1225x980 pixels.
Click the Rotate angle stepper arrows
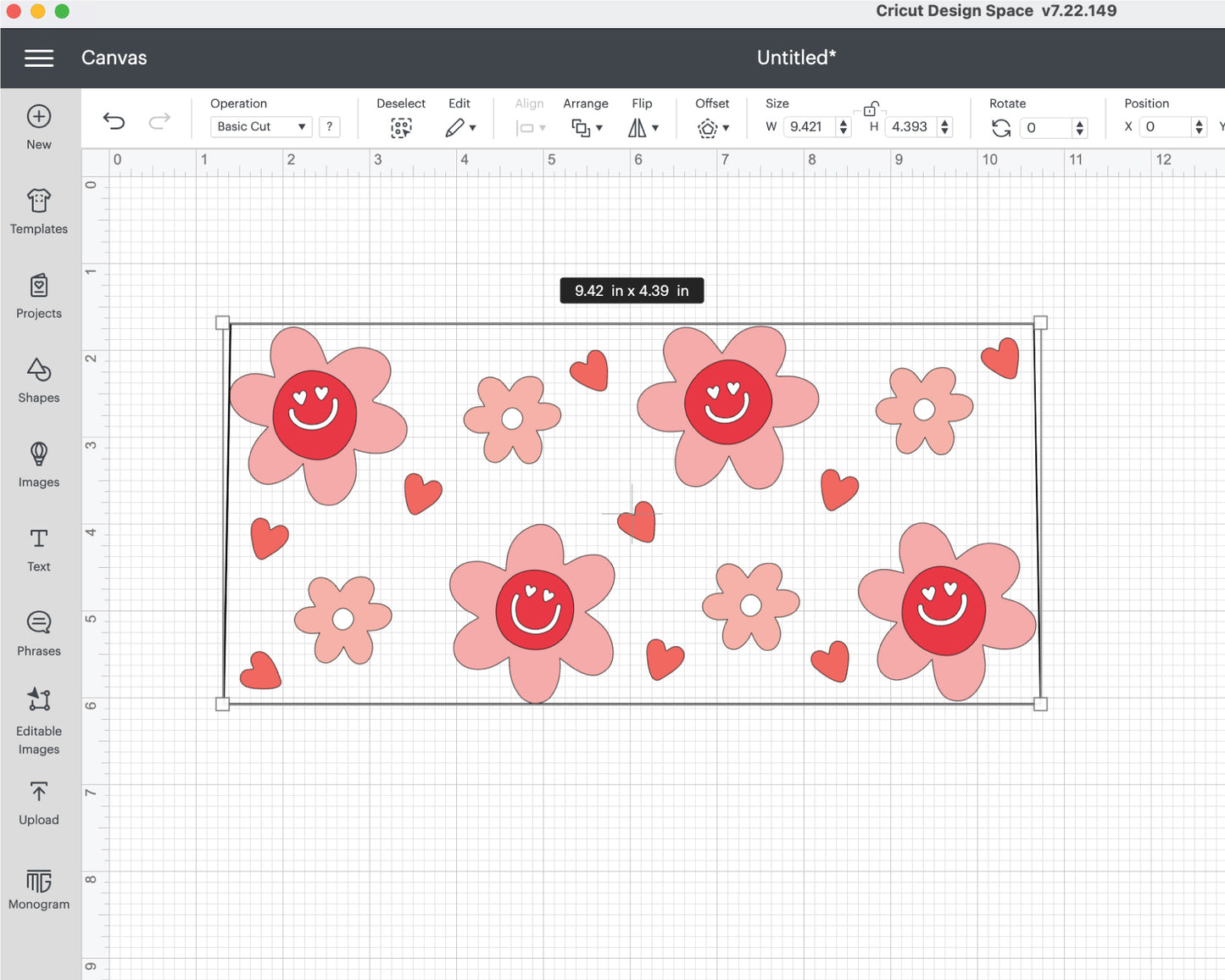point(1079,127)
